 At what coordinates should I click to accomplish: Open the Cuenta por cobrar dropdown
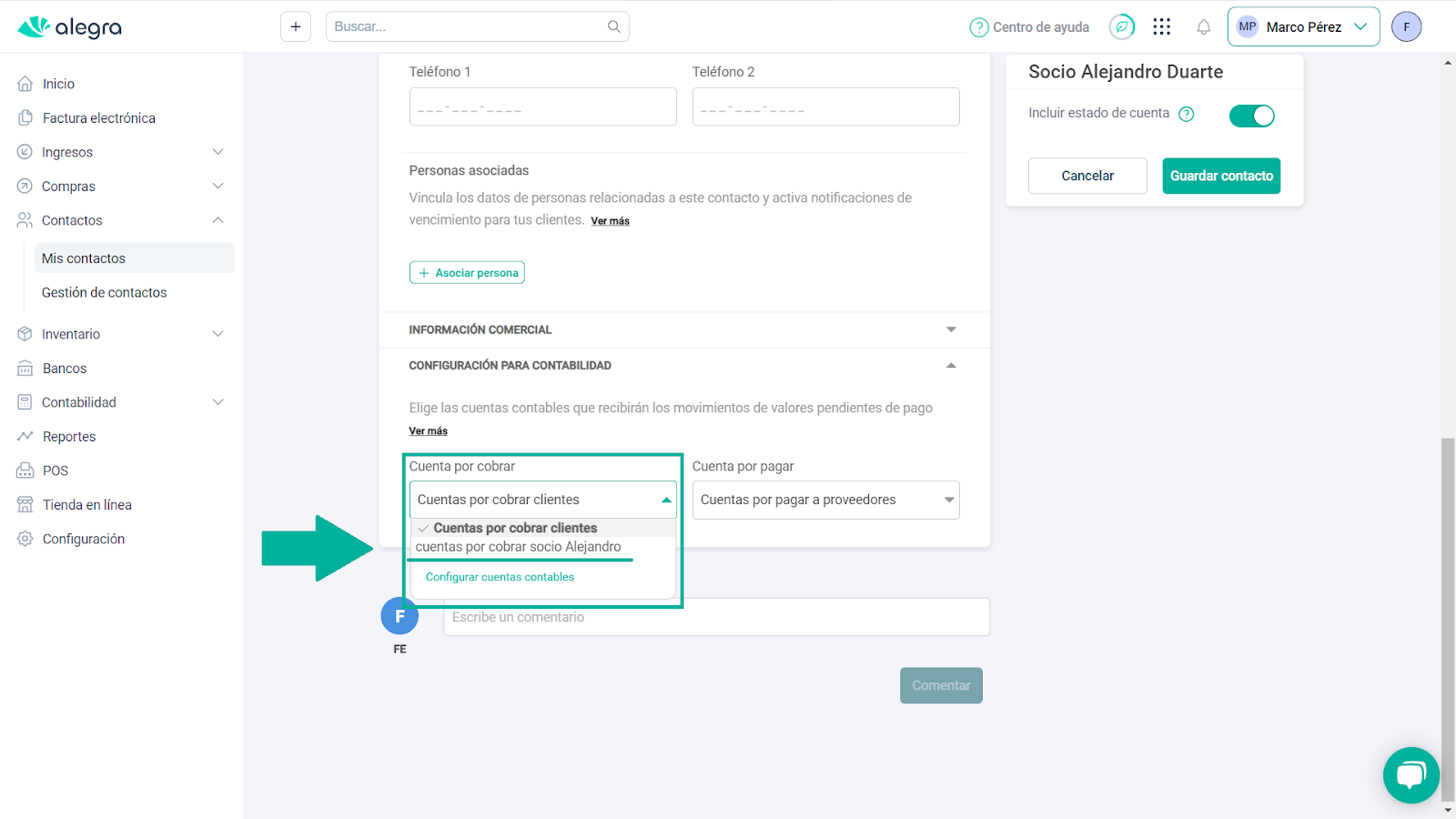[542, 500]
